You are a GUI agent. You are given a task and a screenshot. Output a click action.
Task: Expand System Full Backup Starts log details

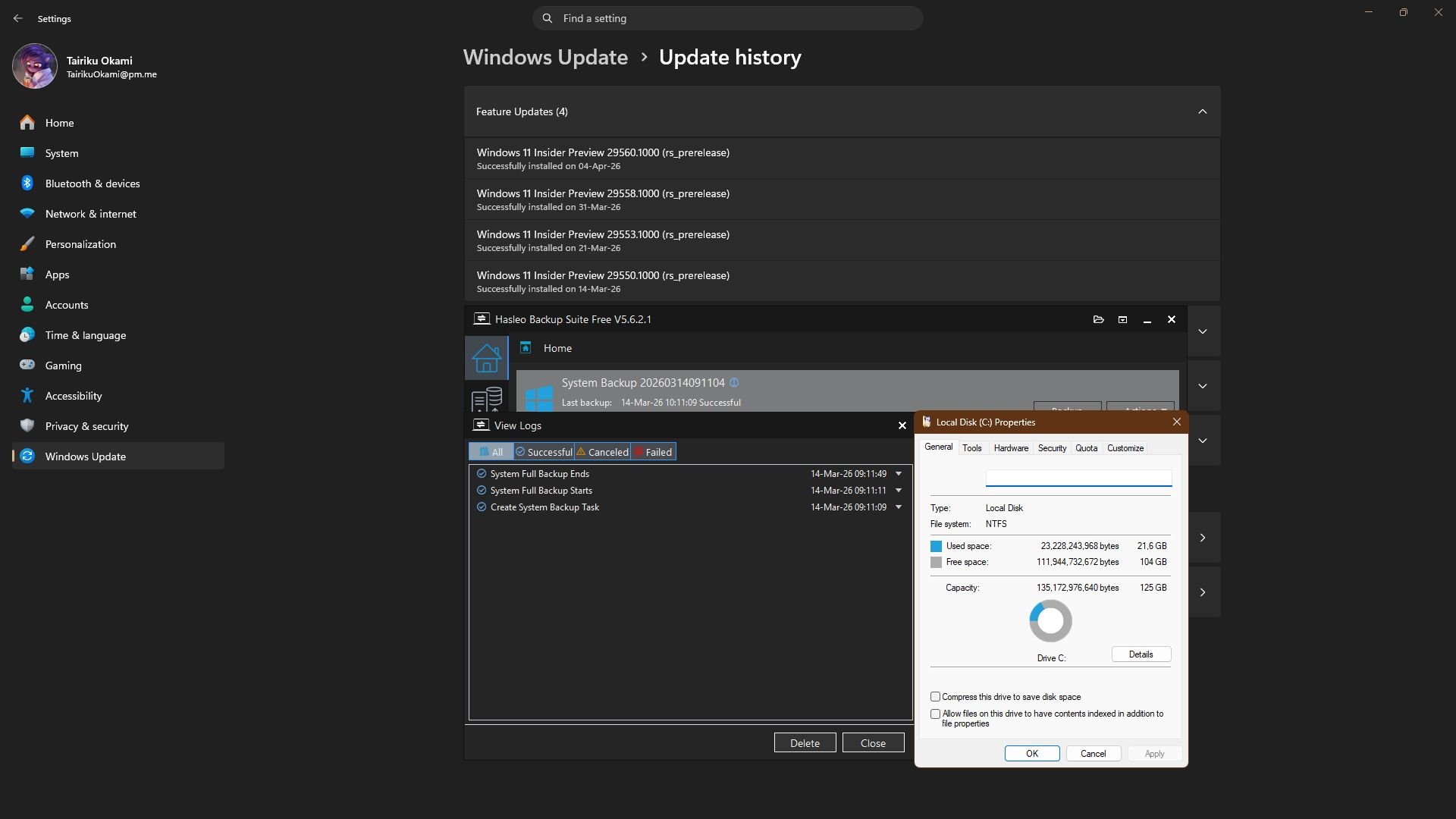[x=899, y=491]
